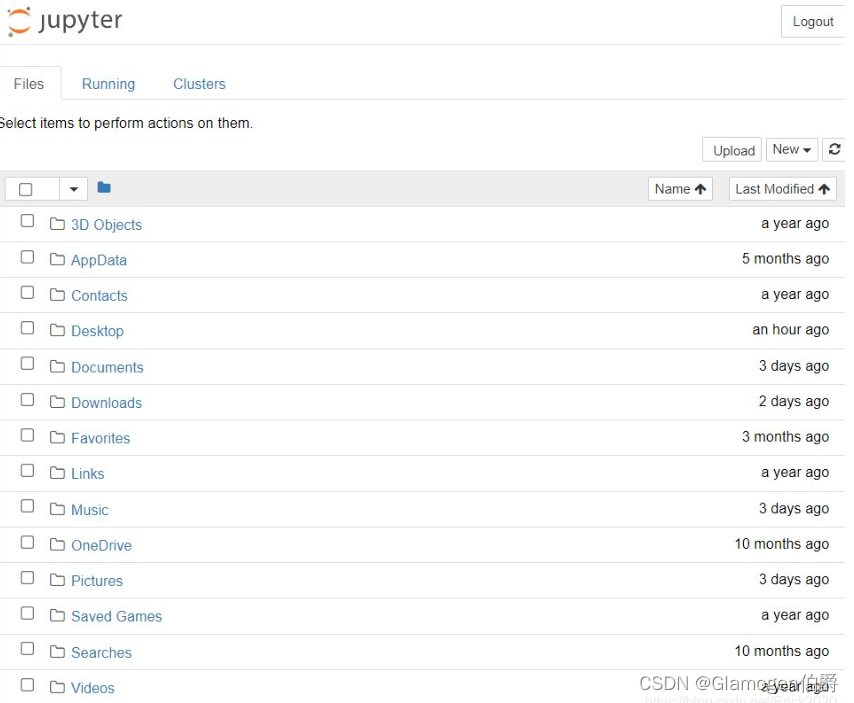Open the New dropdown menu
854x703 pixels.
coord(791,148)
